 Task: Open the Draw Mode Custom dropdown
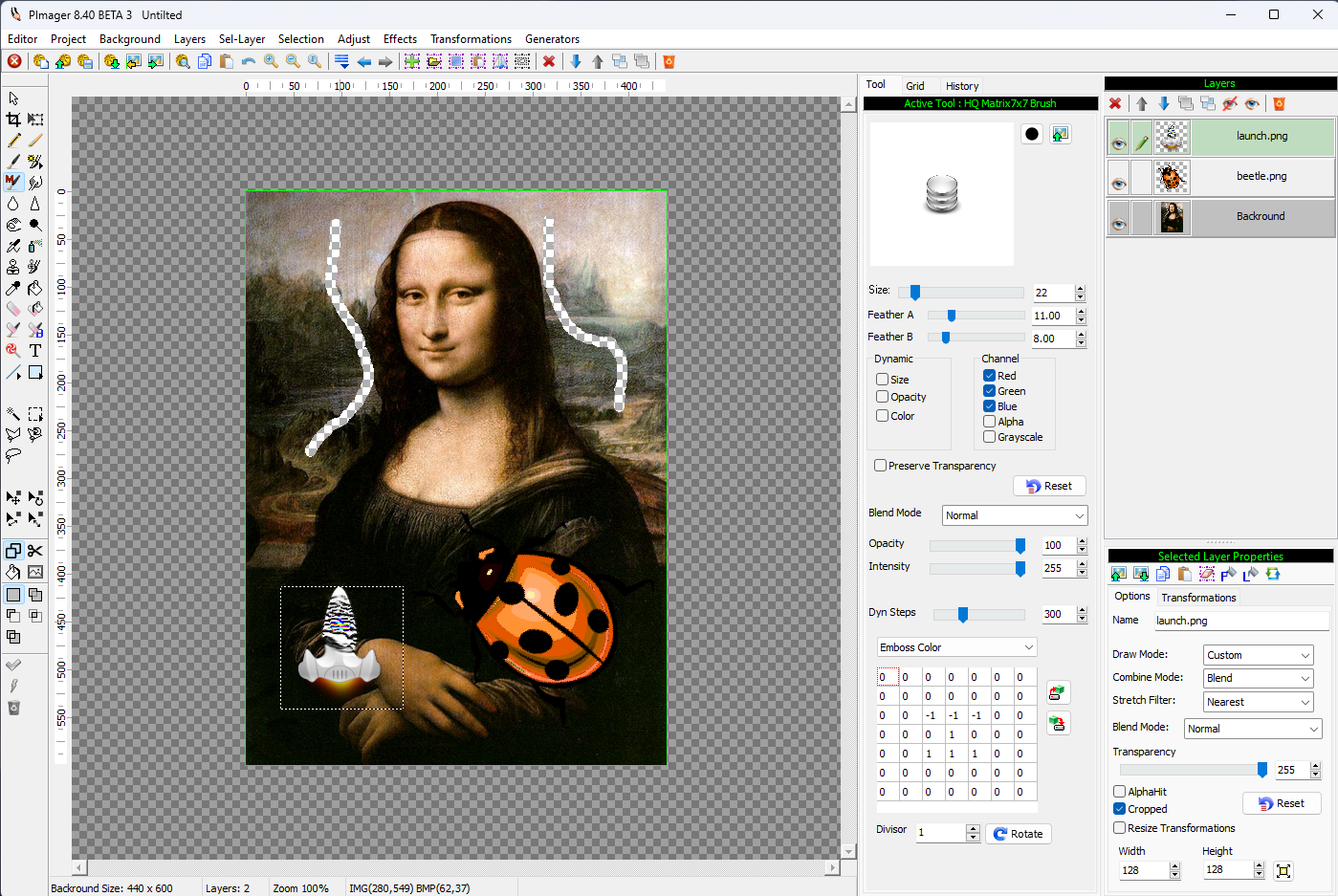point(1259,655)
